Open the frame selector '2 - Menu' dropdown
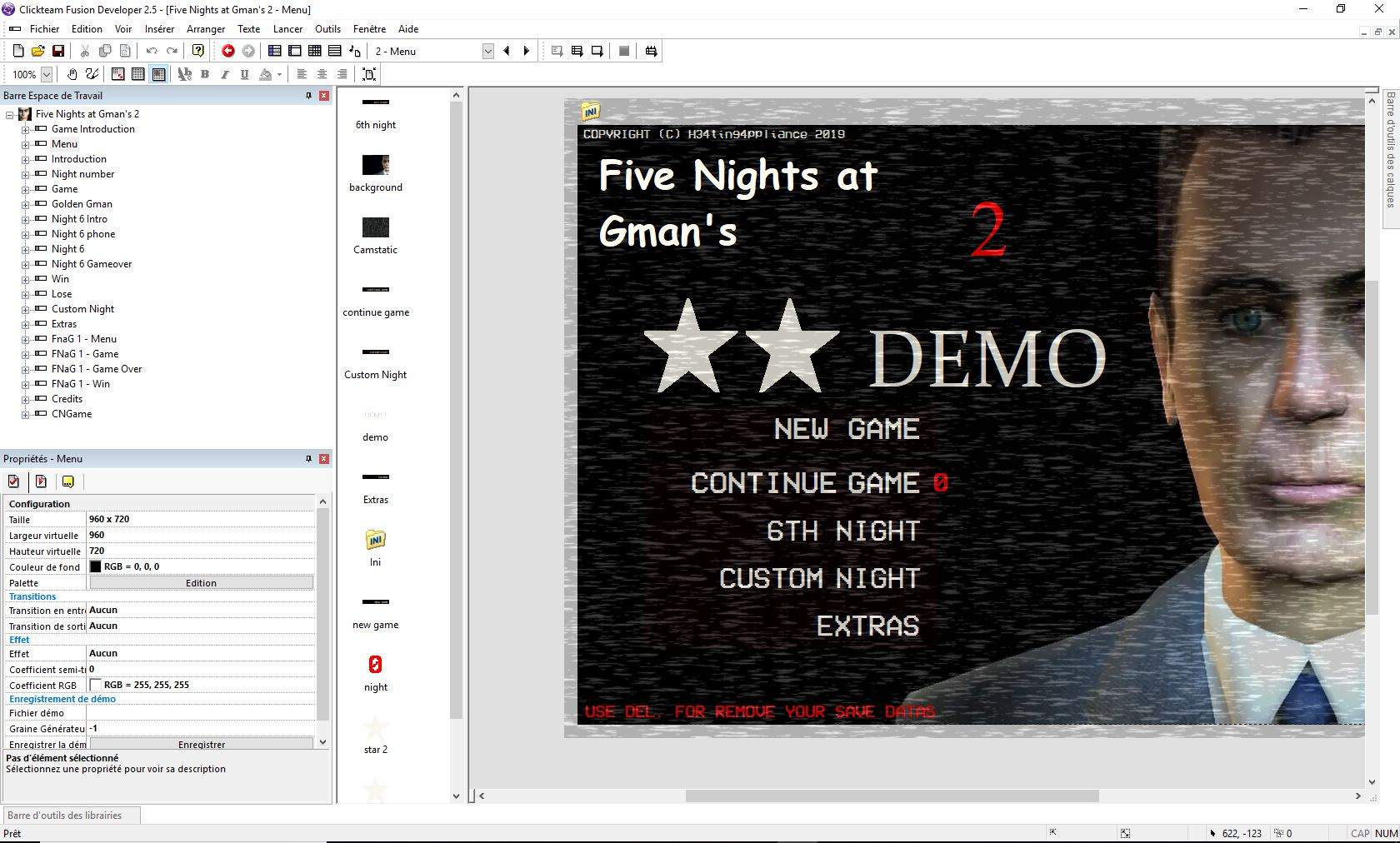 [x=488, y=51]
